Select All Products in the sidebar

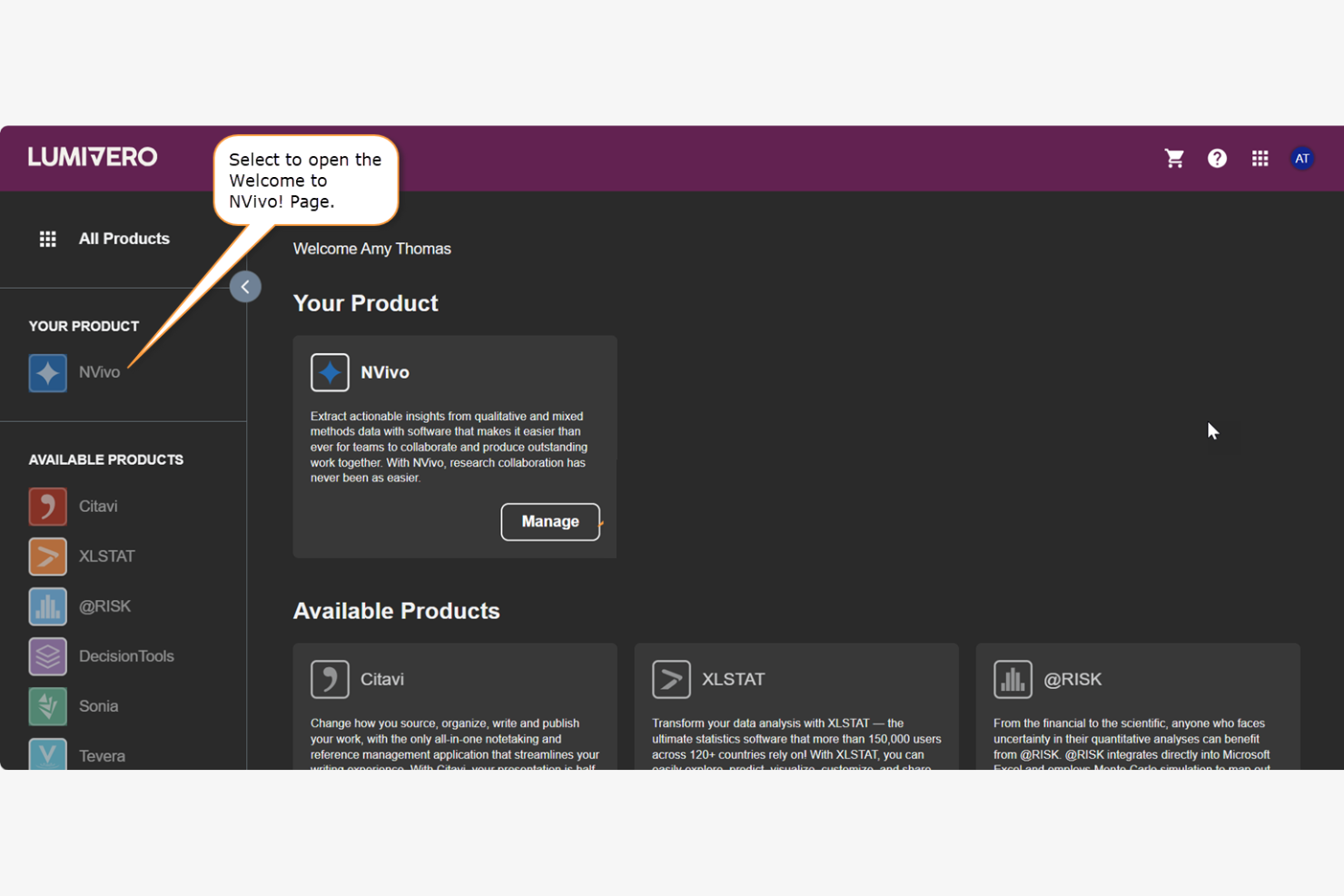(124, 239)
